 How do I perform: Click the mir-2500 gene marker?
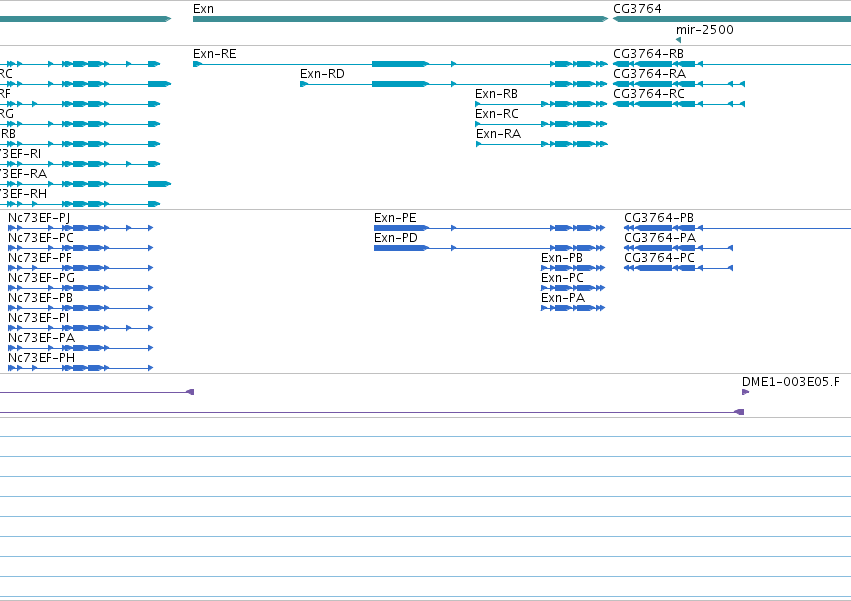click(678, 40)
